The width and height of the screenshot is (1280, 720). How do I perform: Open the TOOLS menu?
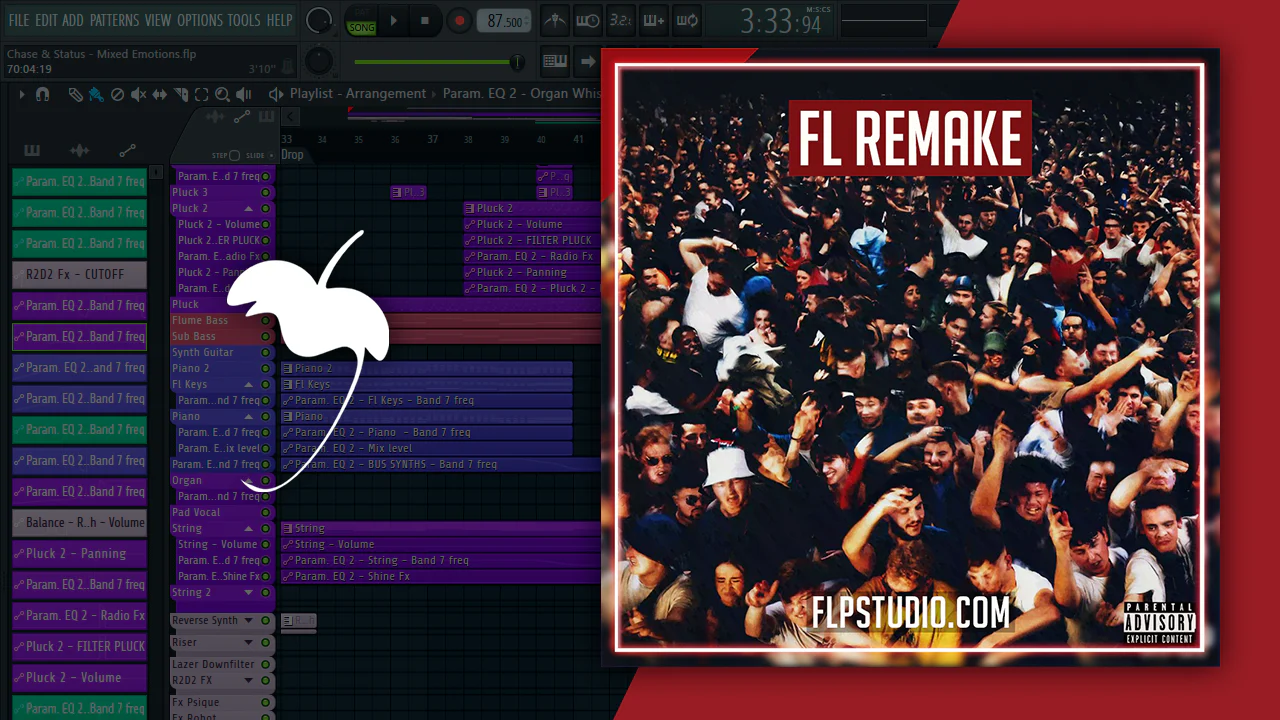tap(244, 20)
